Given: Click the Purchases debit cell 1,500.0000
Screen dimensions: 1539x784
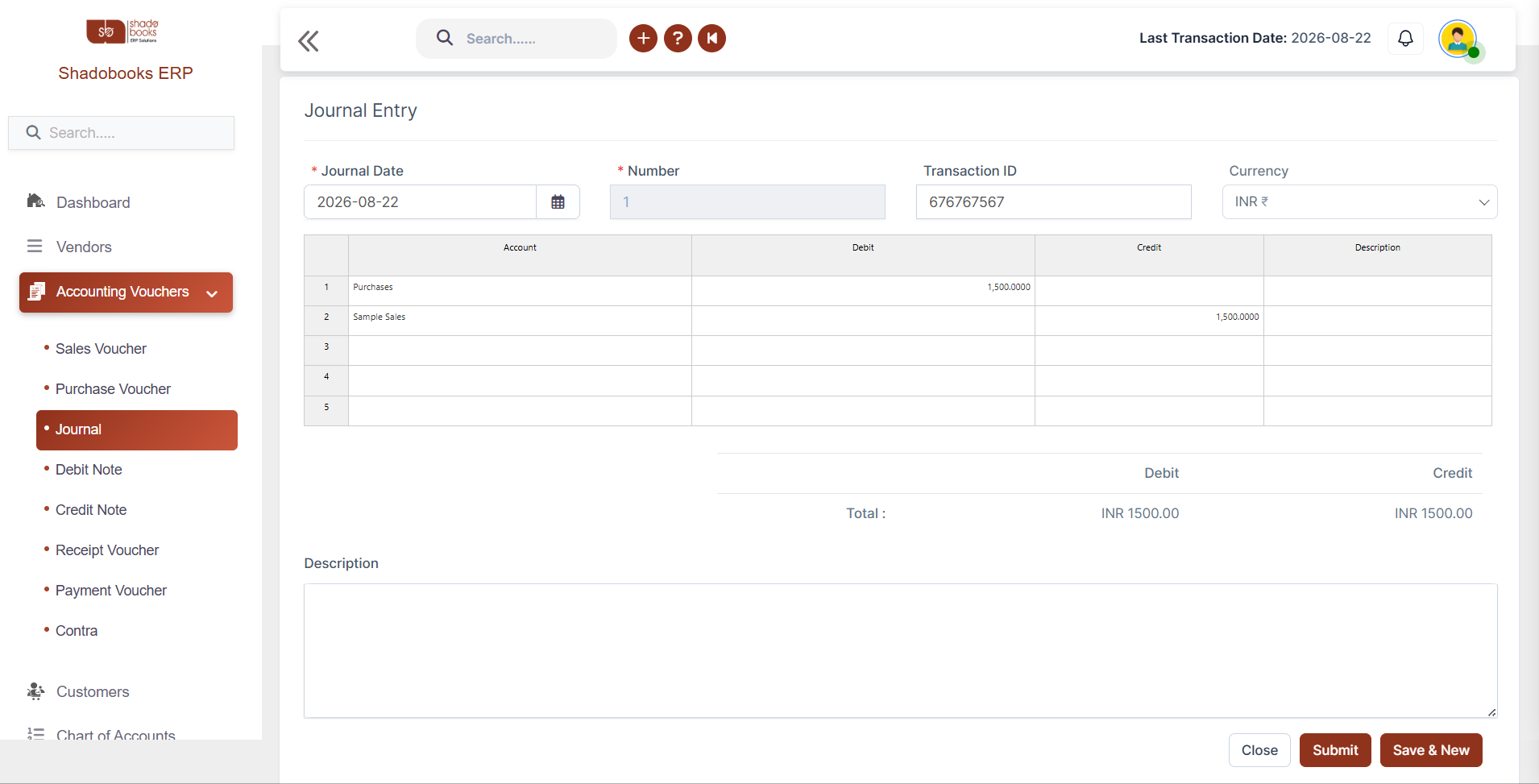Looking at the screenshot, I should (863, 291).
